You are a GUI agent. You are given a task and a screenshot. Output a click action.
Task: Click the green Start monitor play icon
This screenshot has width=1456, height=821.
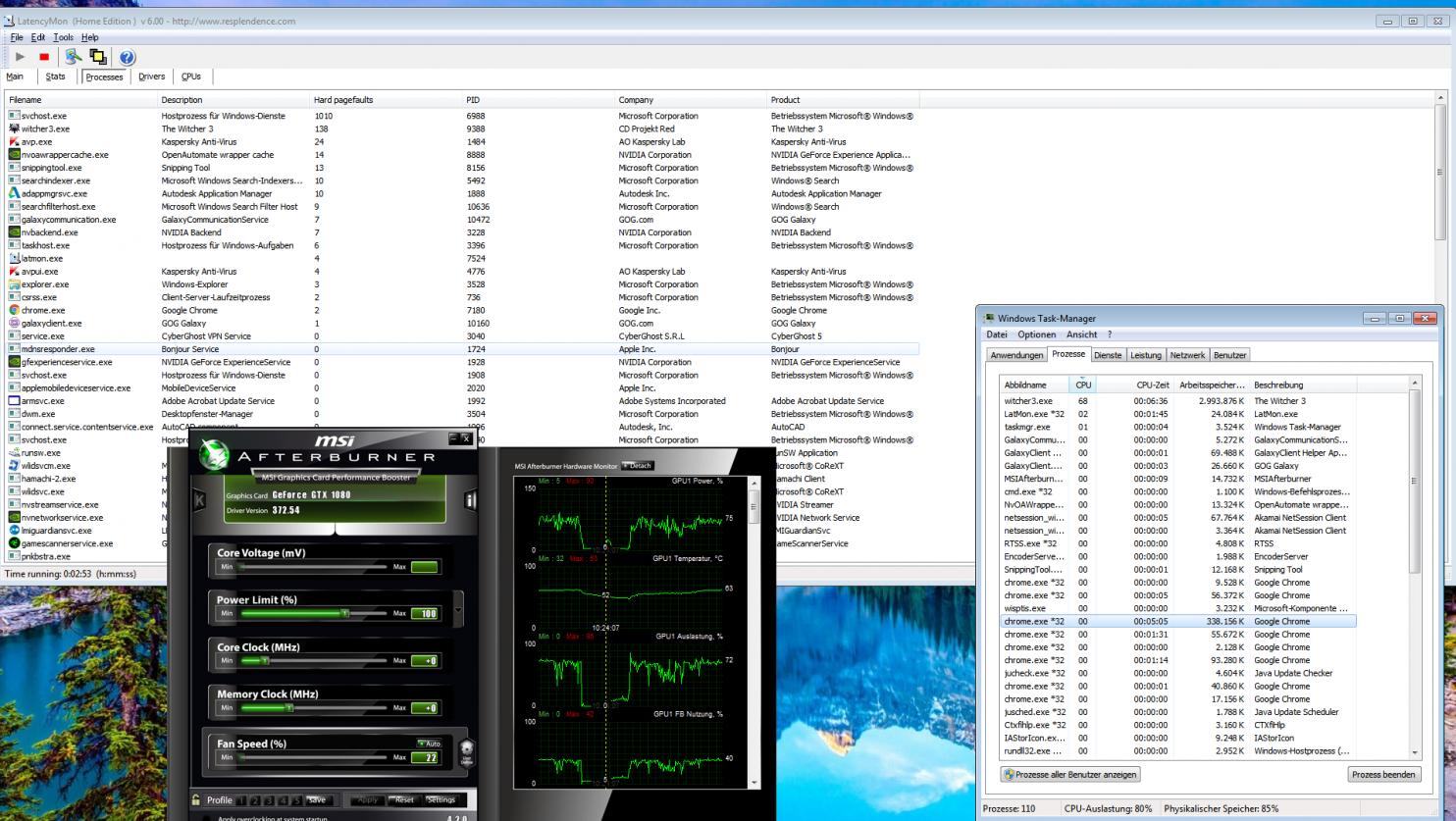19,57
